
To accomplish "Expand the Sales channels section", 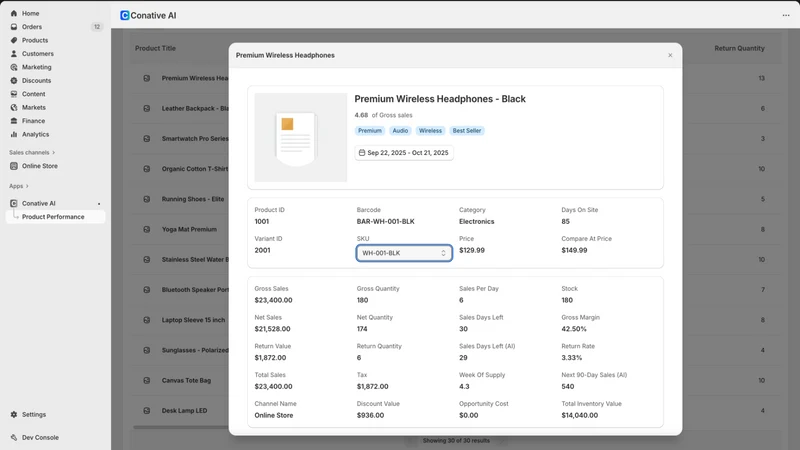I will click(x=32, y=153).
